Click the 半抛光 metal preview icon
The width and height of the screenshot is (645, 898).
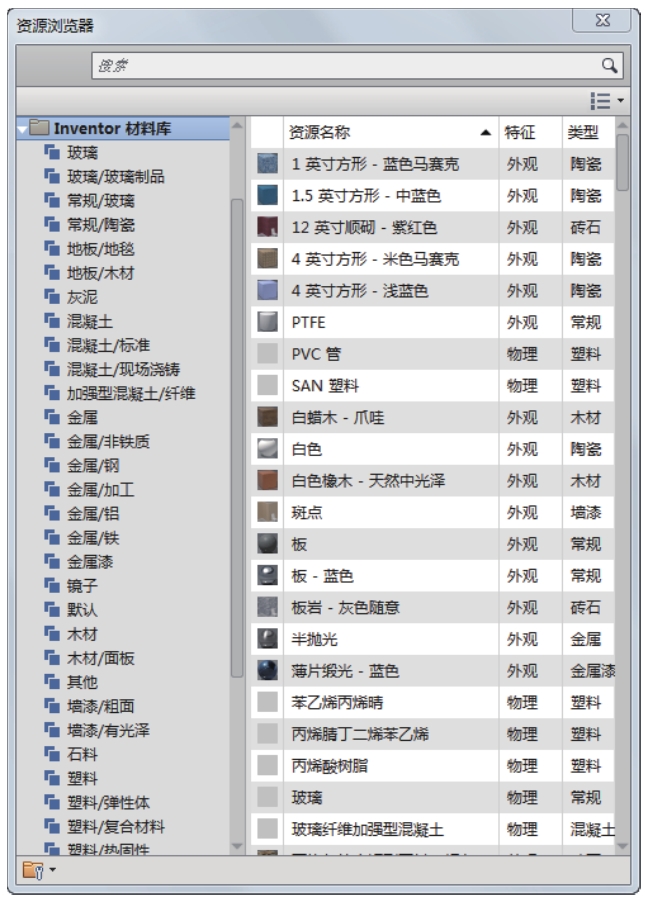(268, 639)
